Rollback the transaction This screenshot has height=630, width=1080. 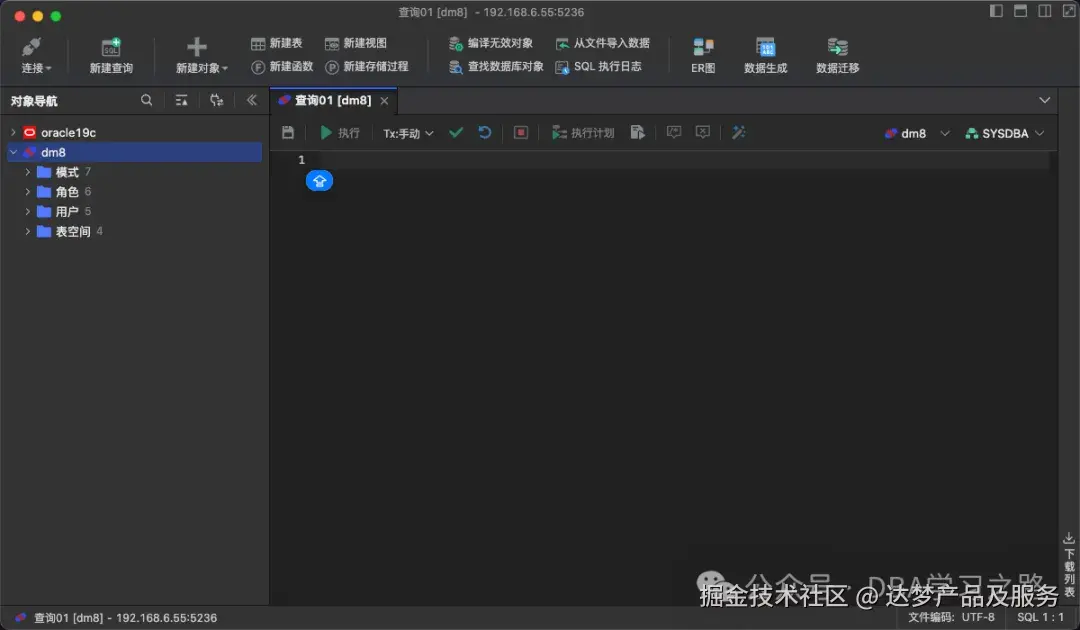pos(485,132)
